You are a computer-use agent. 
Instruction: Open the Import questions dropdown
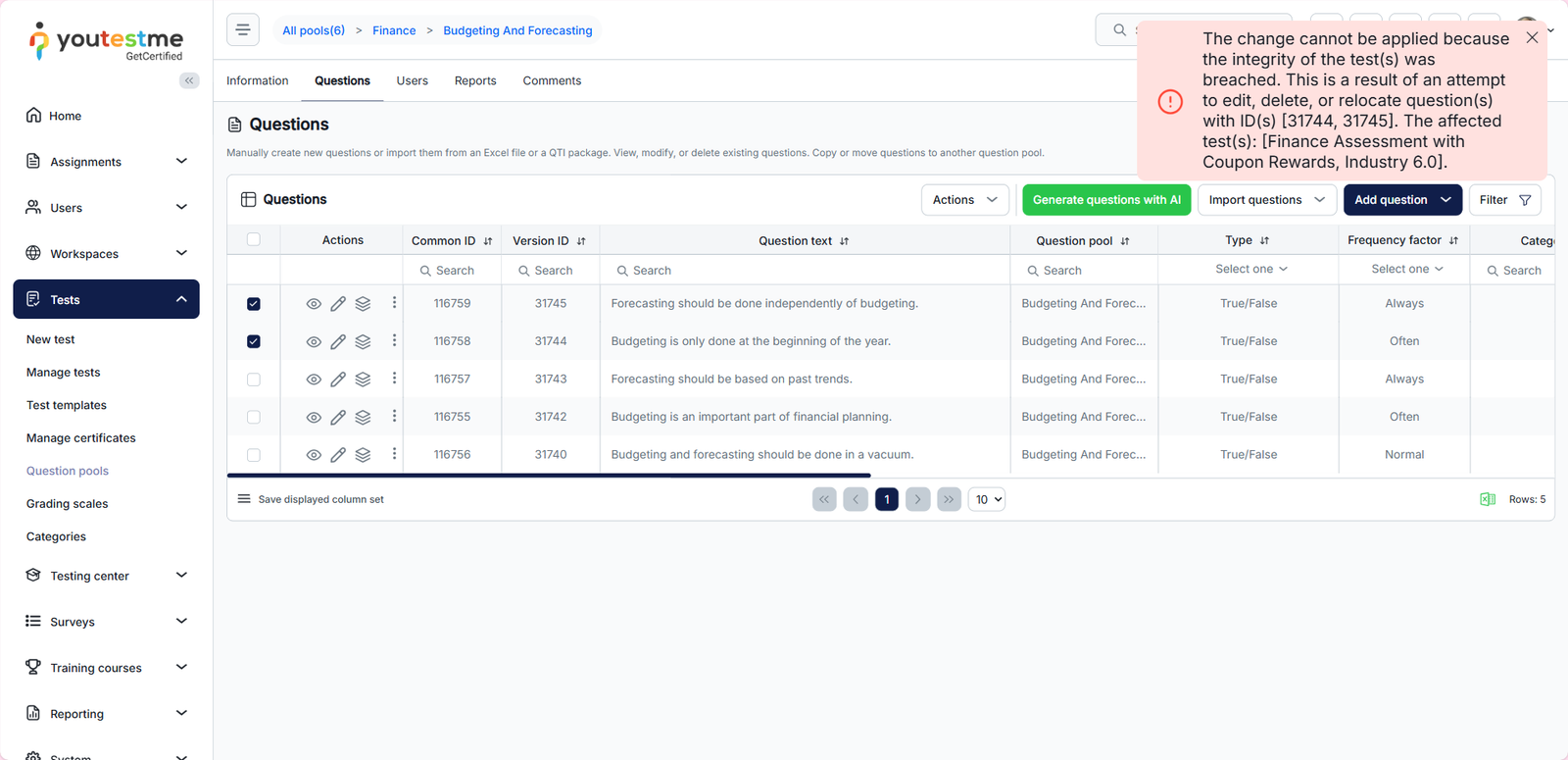1266,200
